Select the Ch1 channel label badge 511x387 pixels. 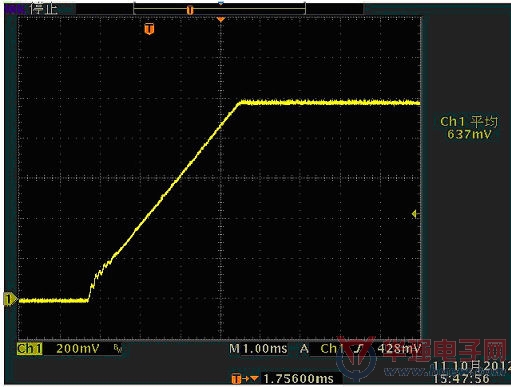(x=30, y=349)
